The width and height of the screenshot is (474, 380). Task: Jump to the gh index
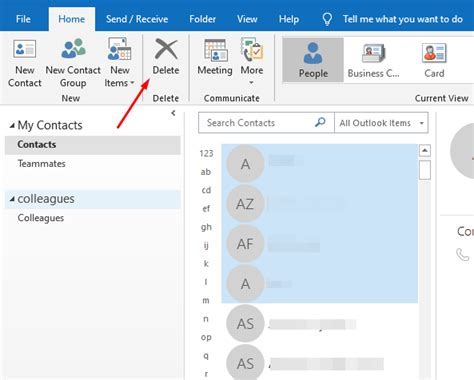pyautogui.click(x=206, y=227)
